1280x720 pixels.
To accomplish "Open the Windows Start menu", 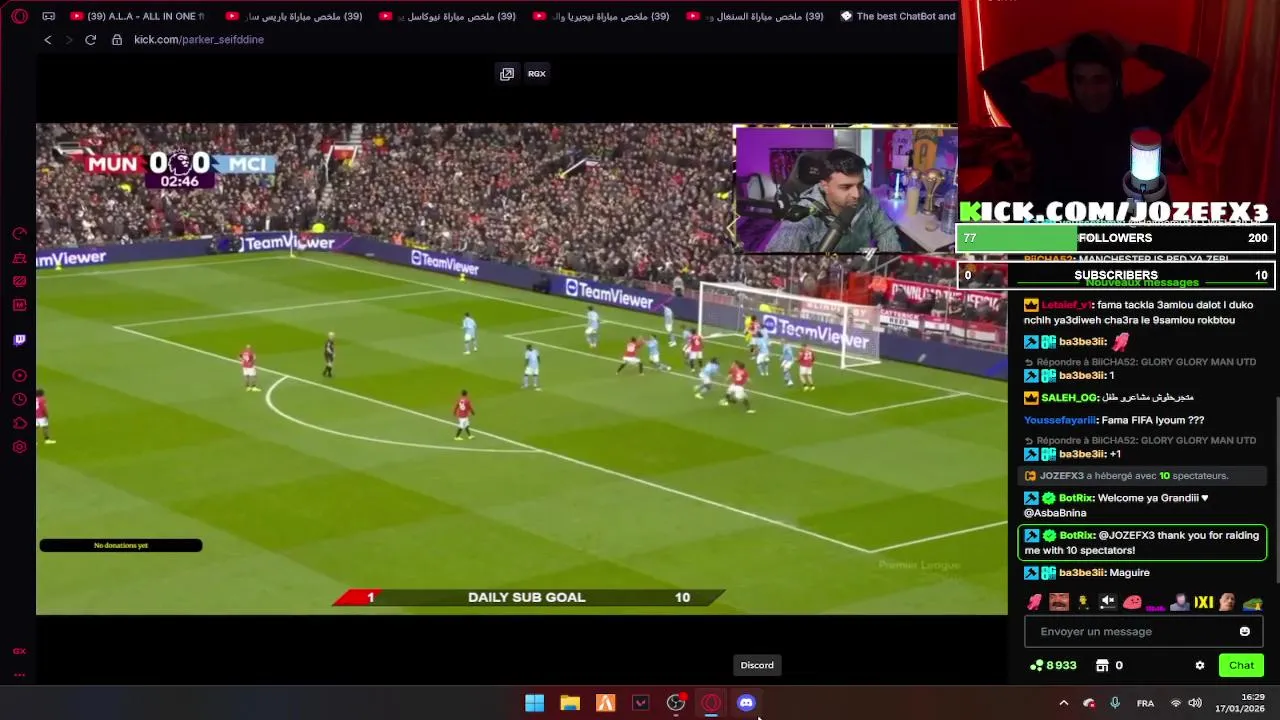I will pos(535,703).
